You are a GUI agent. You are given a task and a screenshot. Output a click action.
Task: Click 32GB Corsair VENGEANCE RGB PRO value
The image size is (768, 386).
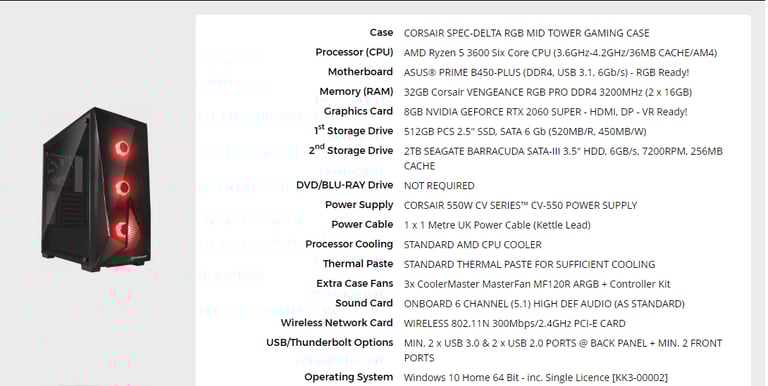[x=548, y=92]
